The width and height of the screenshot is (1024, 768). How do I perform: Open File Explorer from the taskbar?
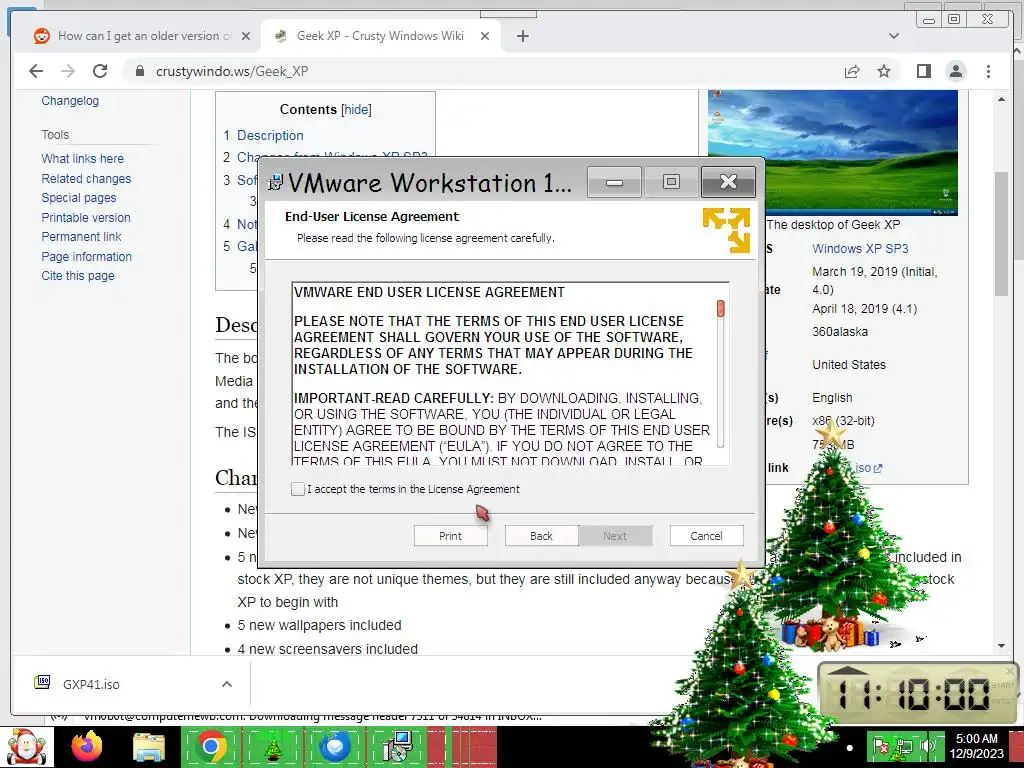[x=150, y=747]
